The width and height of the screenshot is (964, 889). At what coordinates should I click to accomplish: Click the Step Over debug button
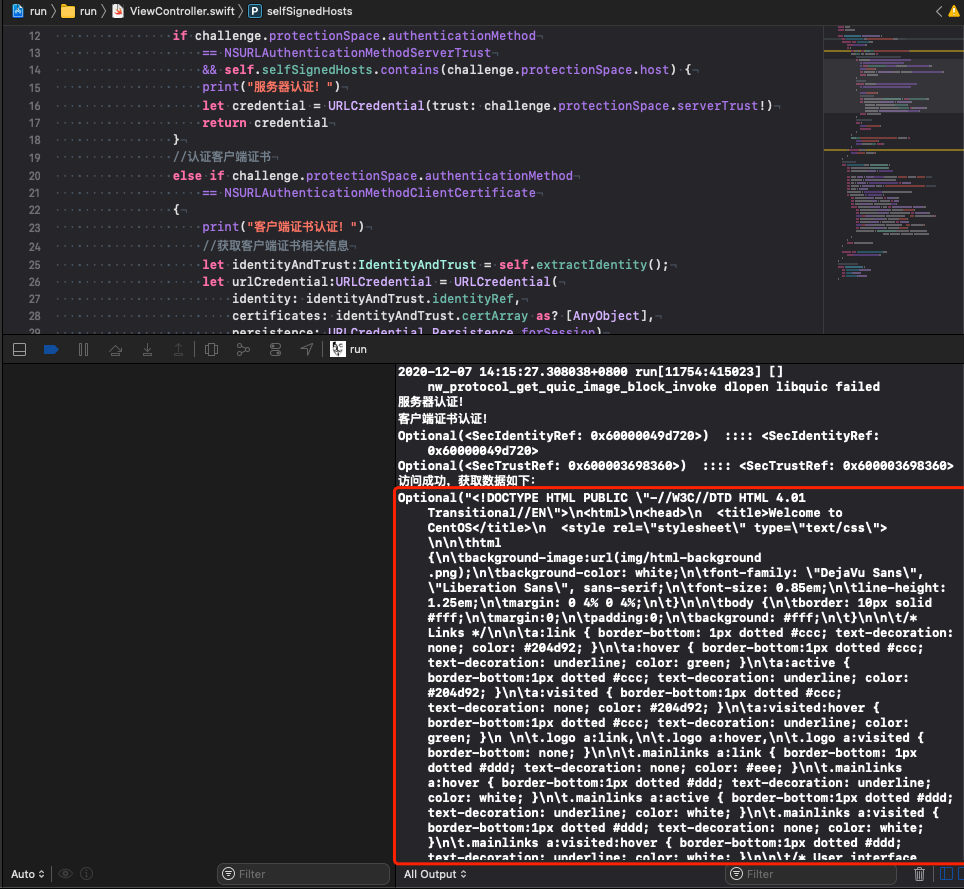(x=116, y=349)
